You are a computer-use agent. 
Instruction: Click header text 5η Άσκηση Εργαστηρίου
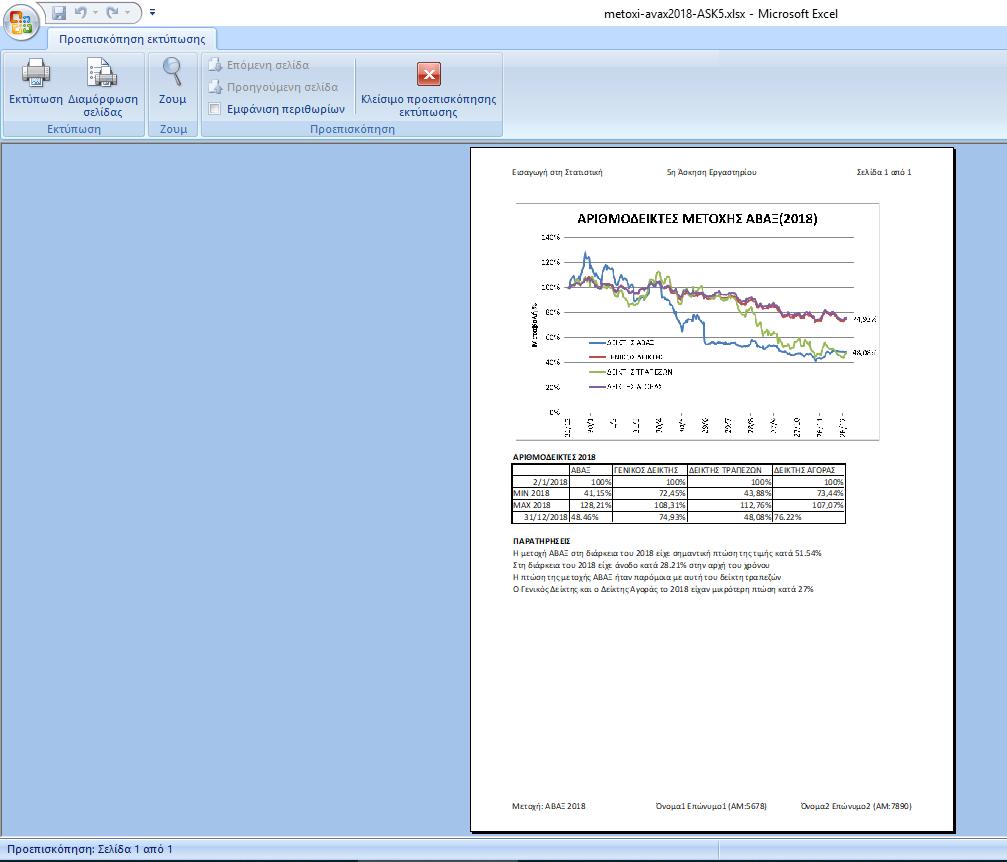coord(712,172)
